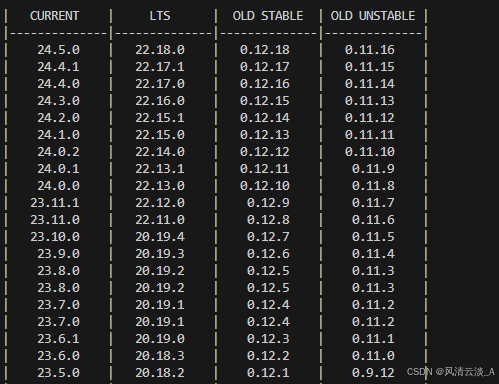Select old unstable version 0.11.15
This screenshot has height=384, width=499.
370,67
